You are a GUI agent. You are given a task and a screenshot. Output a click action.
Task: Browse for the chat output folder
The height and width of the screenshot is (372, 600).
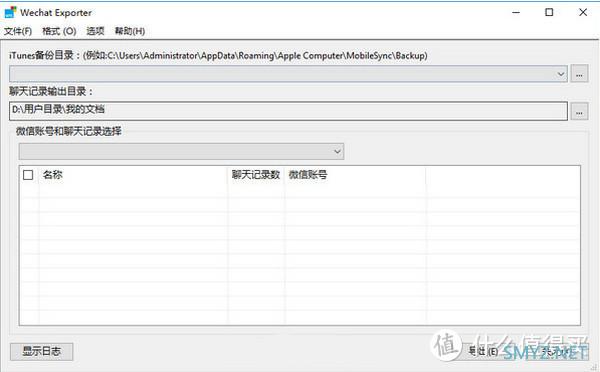[579, 112]
